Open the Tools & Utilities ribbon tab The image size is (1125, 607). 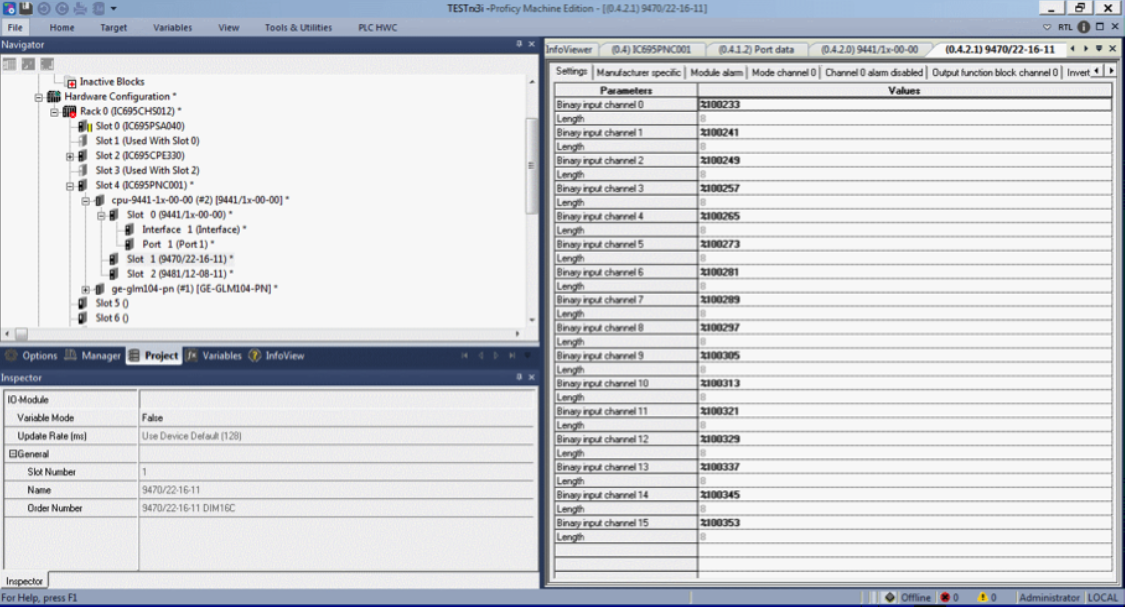click(x=298, y=27)
